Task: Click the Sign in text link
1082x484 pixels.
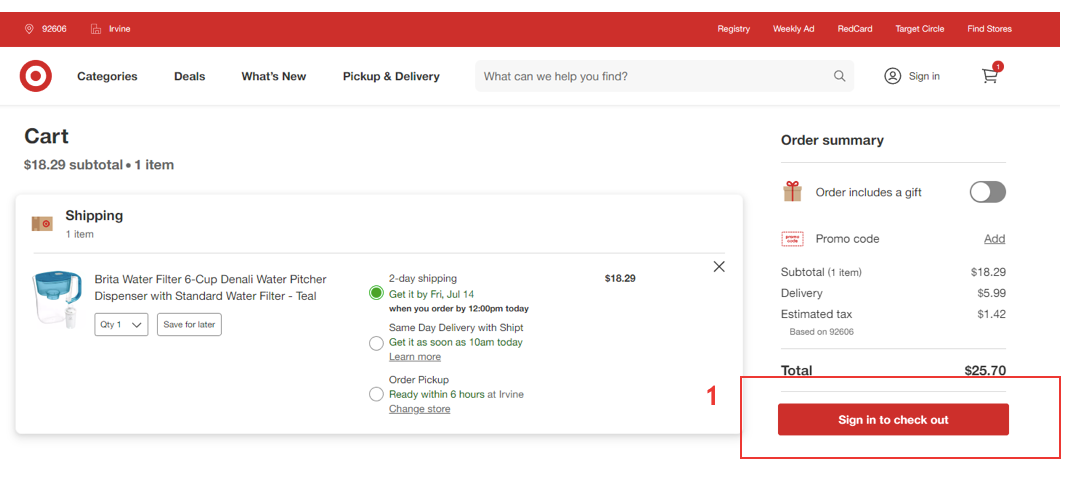Action: (924, 76)
